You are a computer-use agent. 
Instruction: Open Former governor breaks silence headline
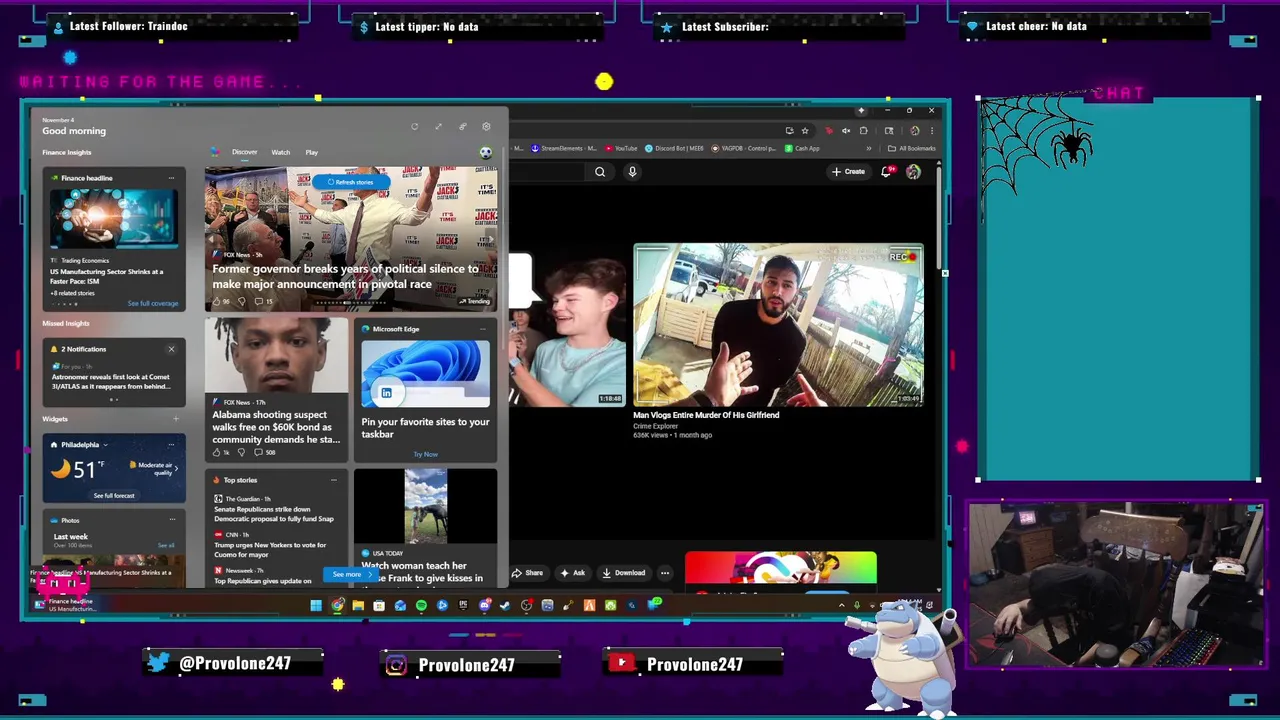pyautogui.click(x=346, y=276)
